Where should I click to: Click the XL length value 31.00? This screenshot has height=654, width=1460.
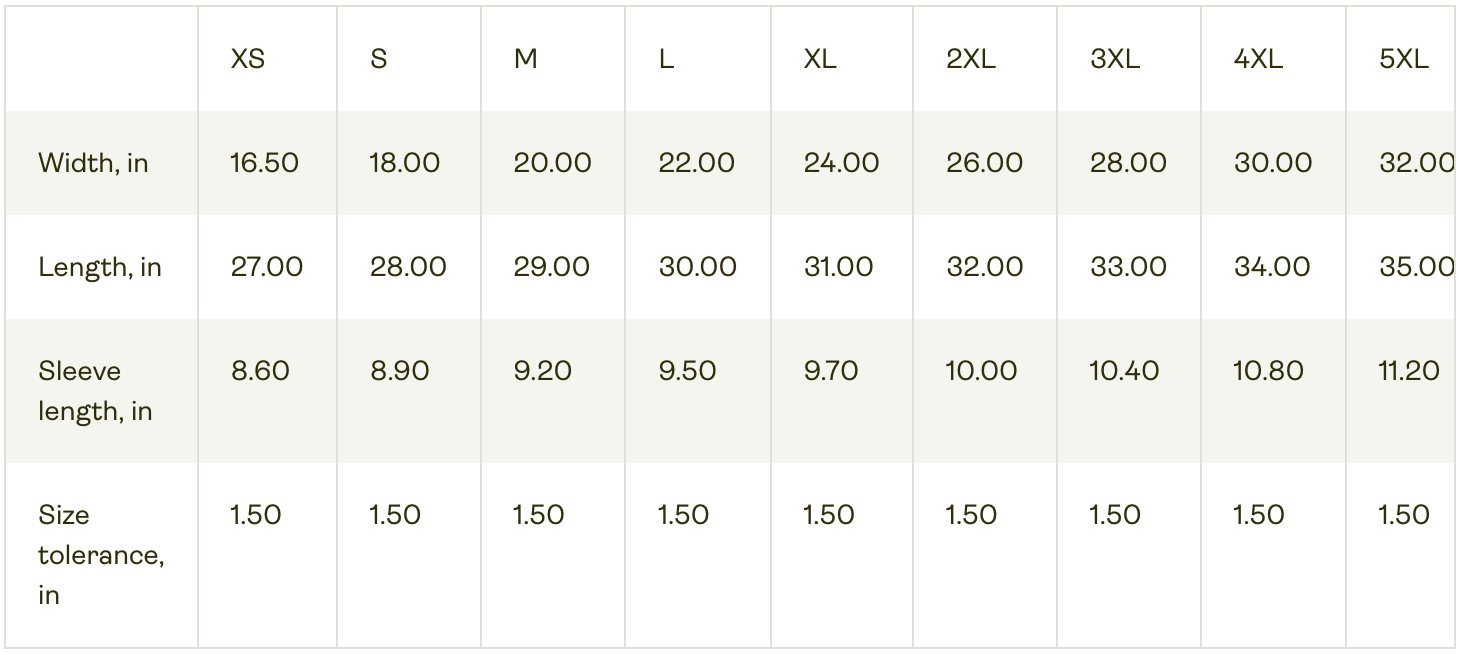coord(840,267)
